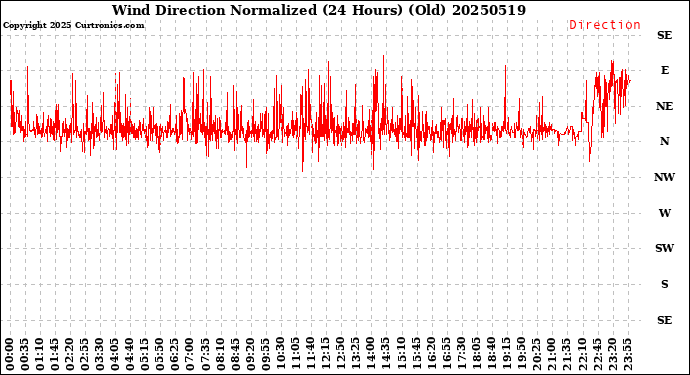Image resolution: width=690 pixels, height=375 pixels.
Task: Click the NW direction axis label
Action: pos(664,177)
